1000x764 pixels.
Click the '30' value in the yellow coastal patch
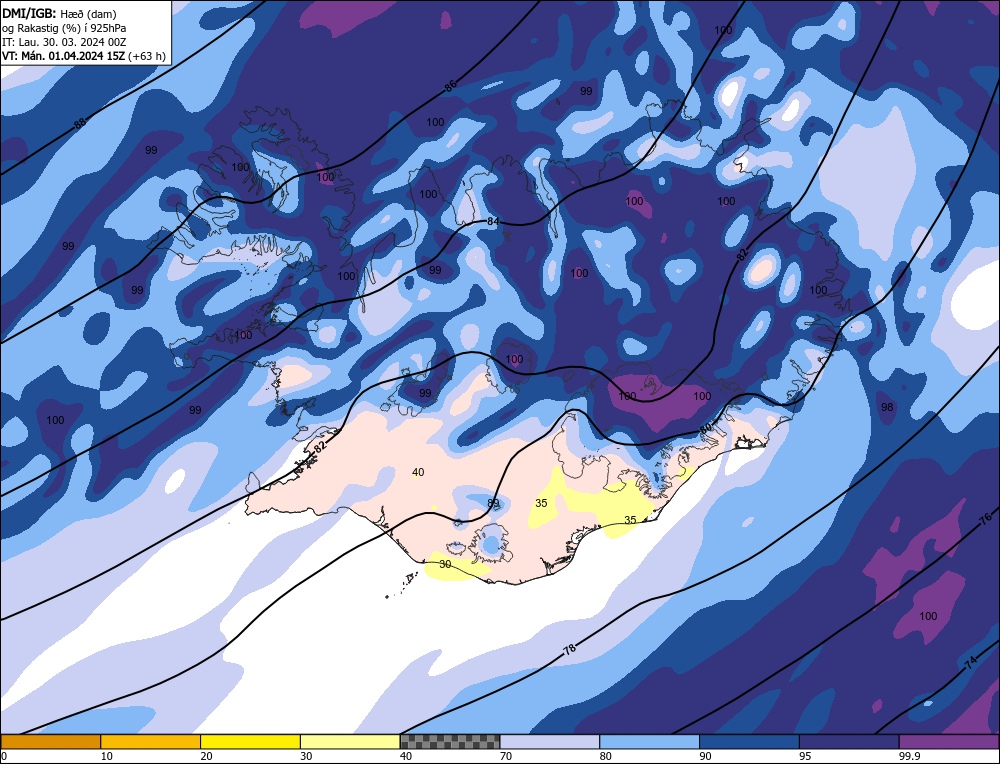click(x=445, y=564)
